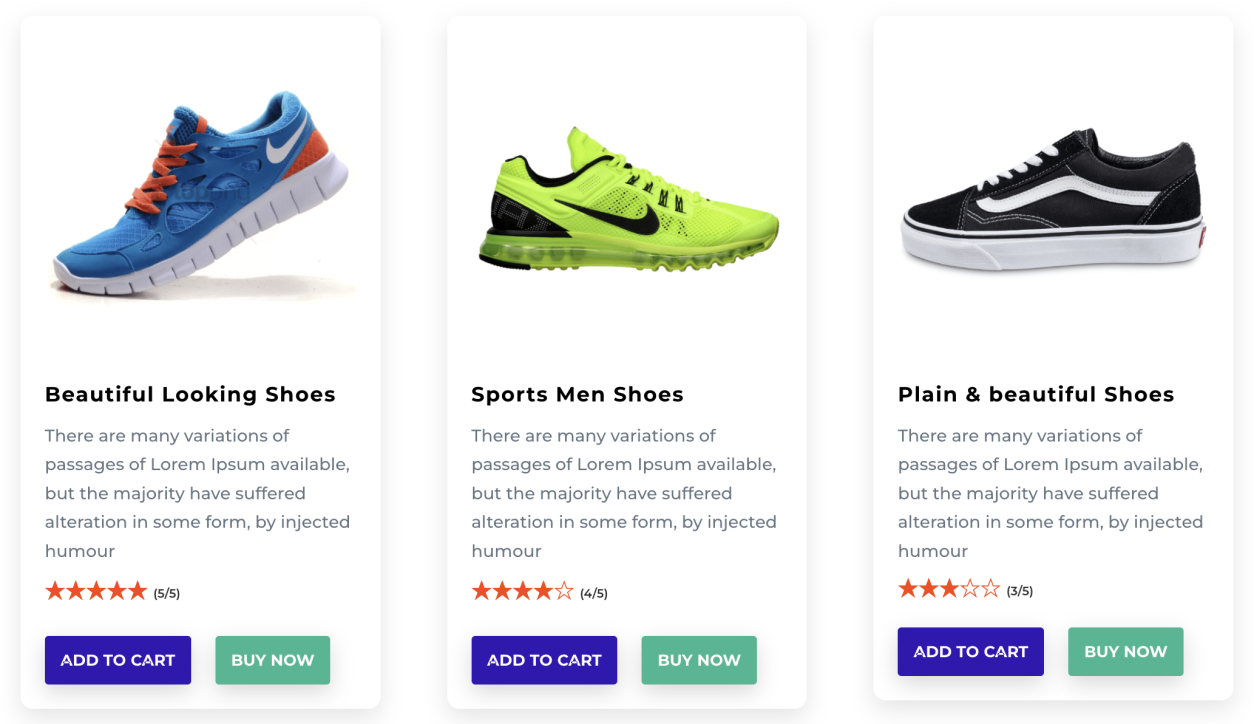Open the blue running shoe image
Viewport: 1254px width, 724px height.
tap(200, 194)
